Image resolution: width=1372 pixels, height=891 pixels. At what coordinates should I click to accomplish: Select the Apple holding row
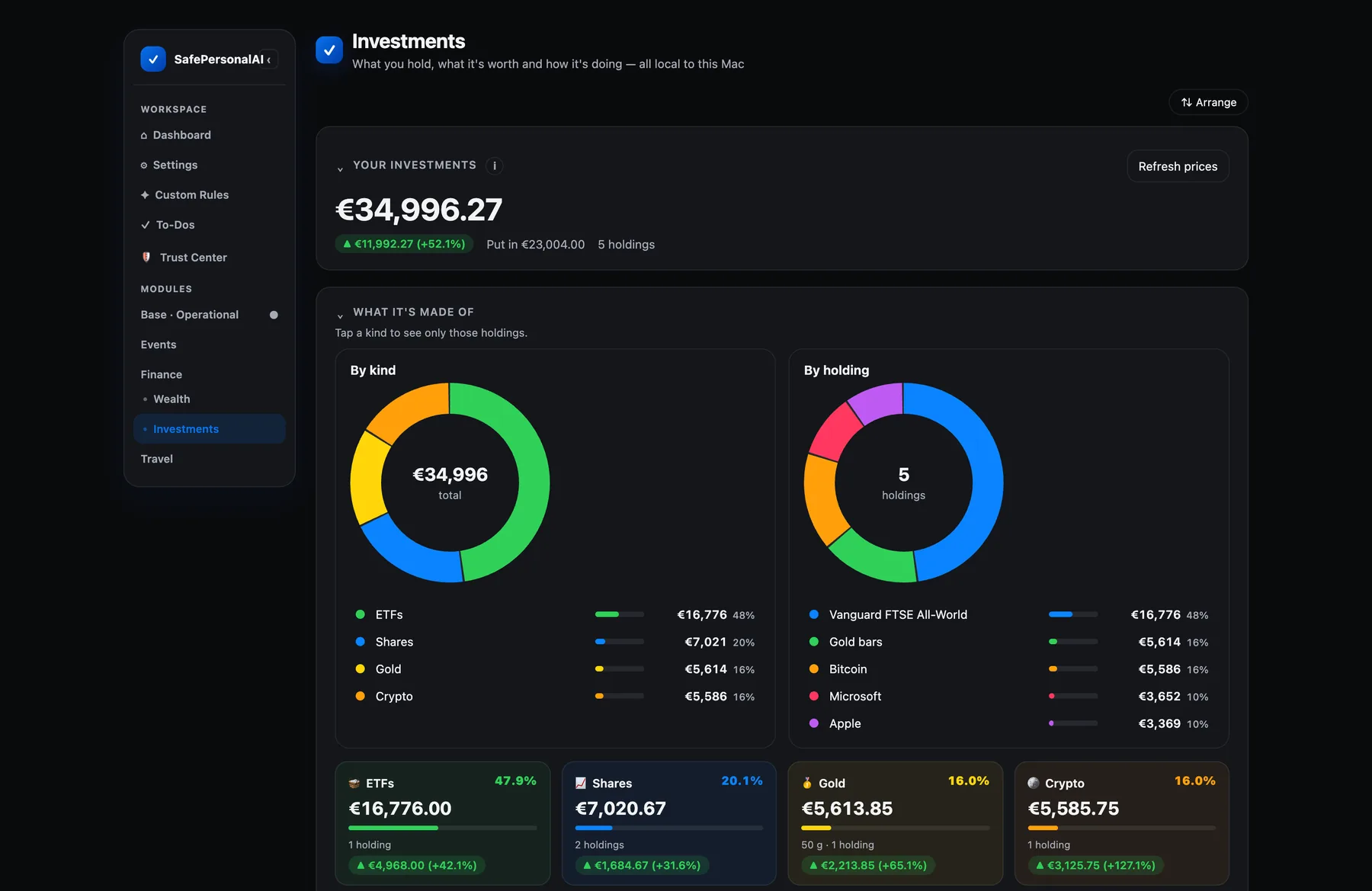click(x=1008, y=724)
